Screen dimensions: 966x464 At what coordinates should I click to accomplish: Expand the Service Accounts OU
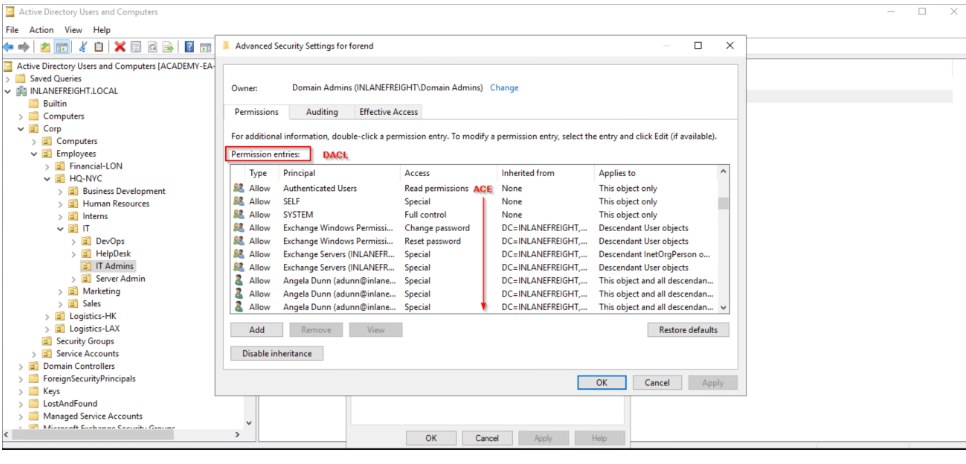click(x=34, y=354)
